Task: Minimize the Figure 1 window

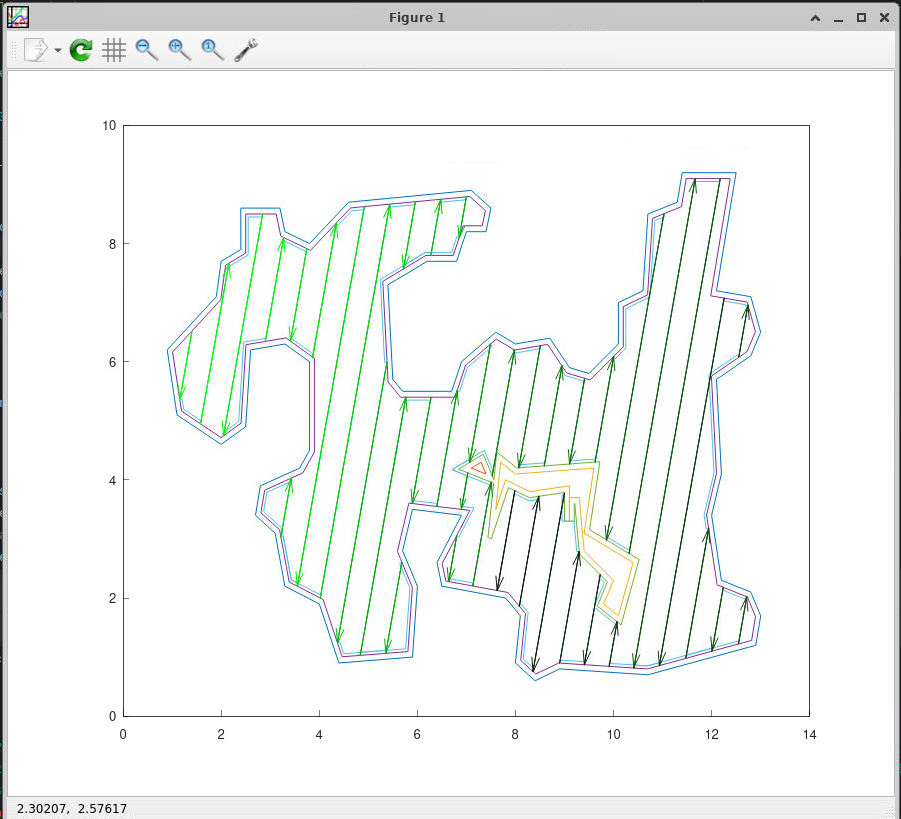Action: (839, 17)
